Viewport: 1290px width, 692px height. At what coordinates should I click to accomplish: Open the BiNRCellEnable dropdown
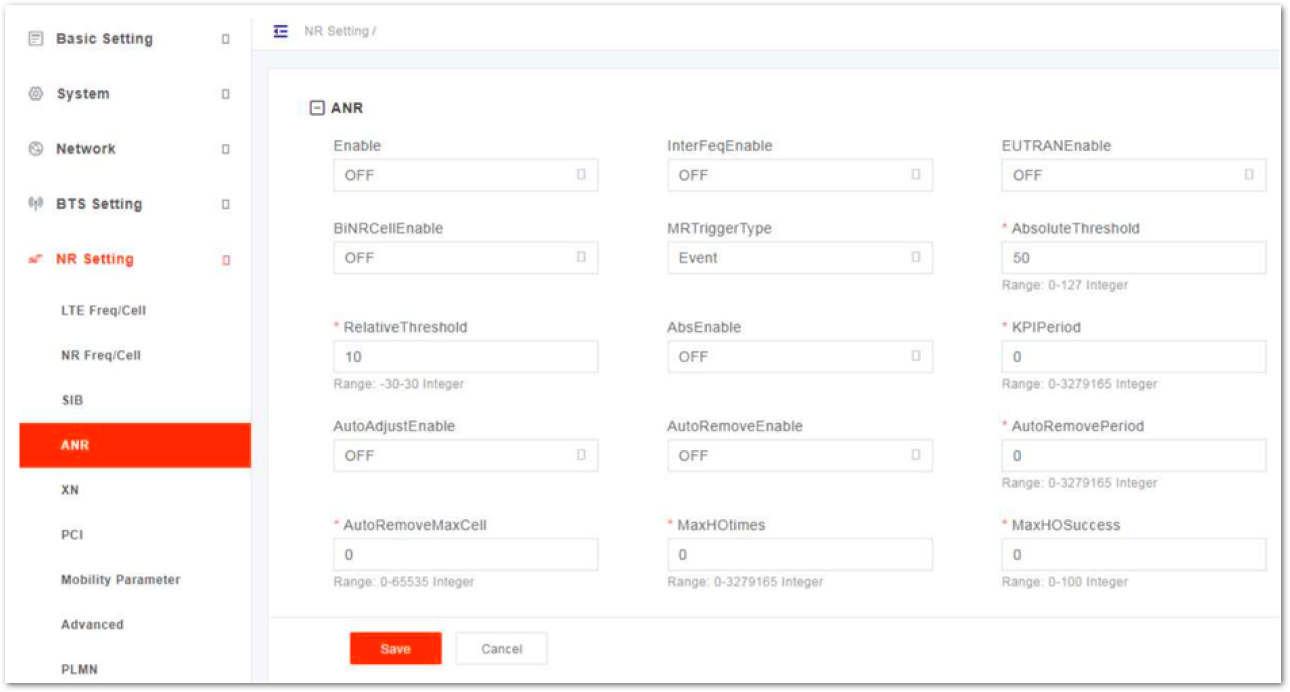pyautogui.click(x=466, y=258)
